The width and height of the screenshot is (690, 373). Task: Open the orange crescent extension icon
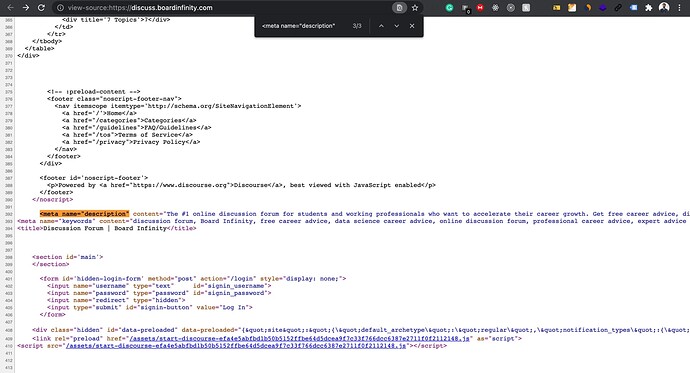pyautogui.click(x=587, y=7)
